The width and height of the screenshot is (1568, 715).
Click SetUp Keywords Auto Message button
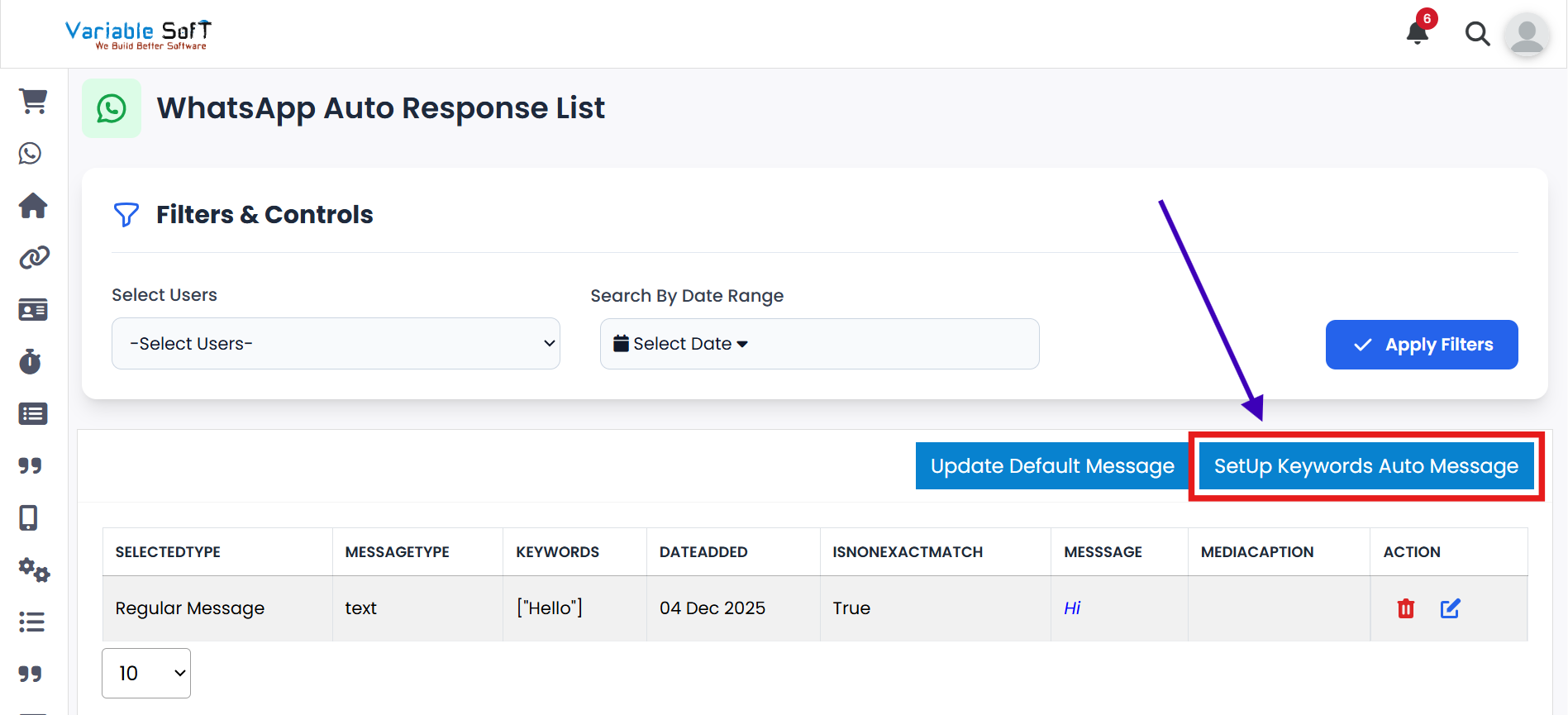pos(1365,466)
